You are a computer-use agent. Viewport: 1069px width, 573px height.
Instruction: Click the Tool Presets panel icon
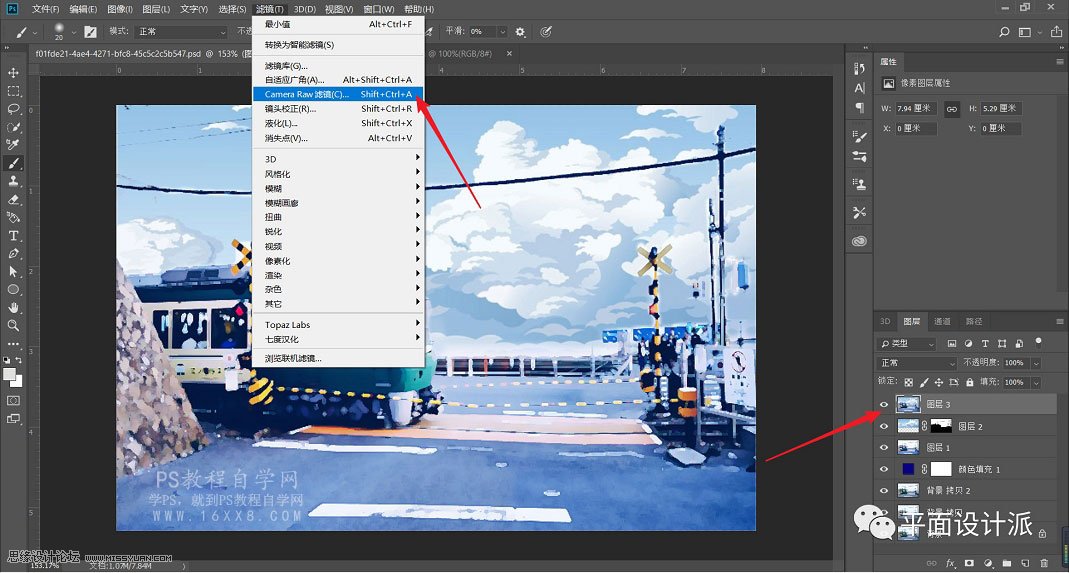859,213
